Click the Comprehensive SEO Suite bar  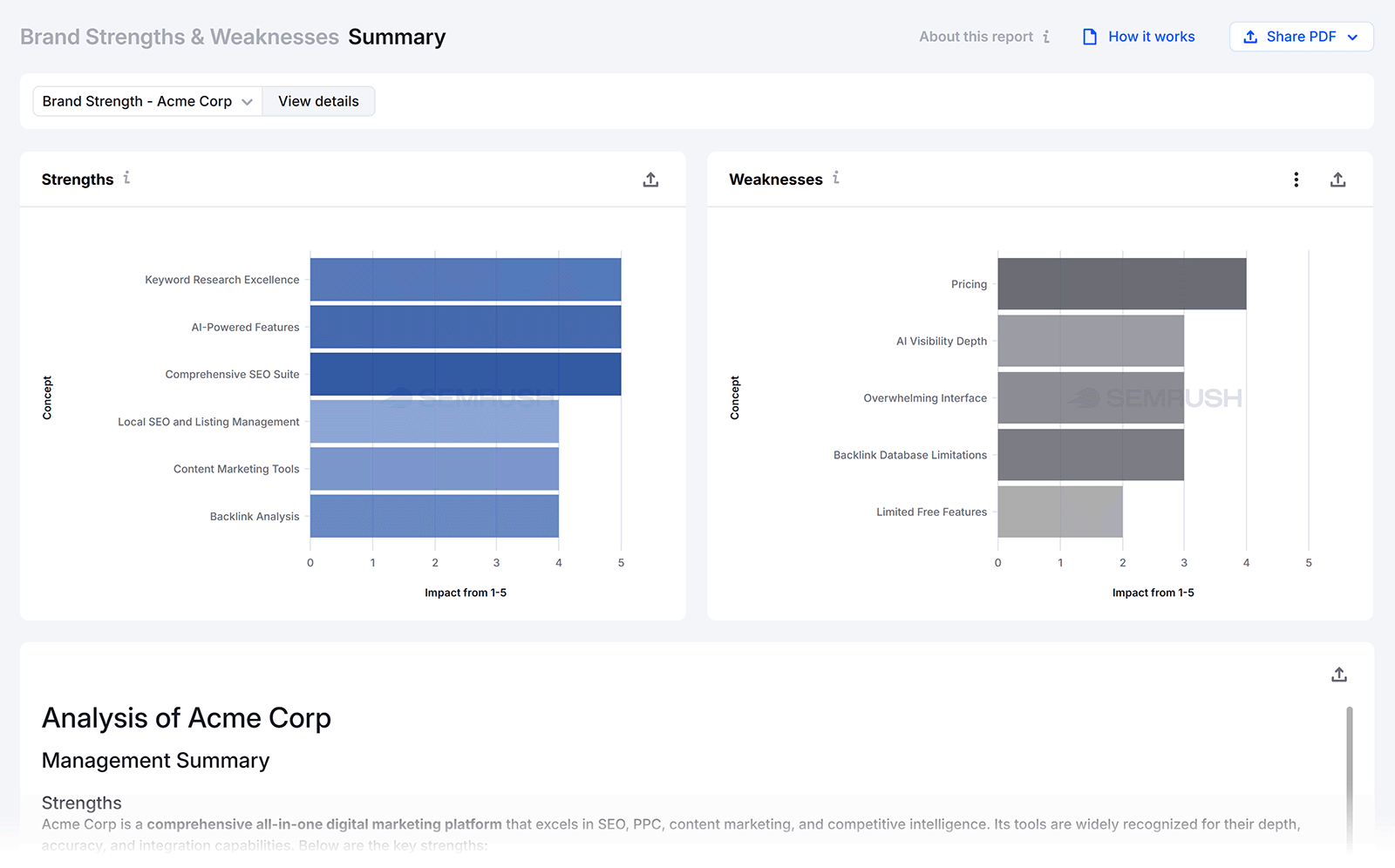pos(466,374)
